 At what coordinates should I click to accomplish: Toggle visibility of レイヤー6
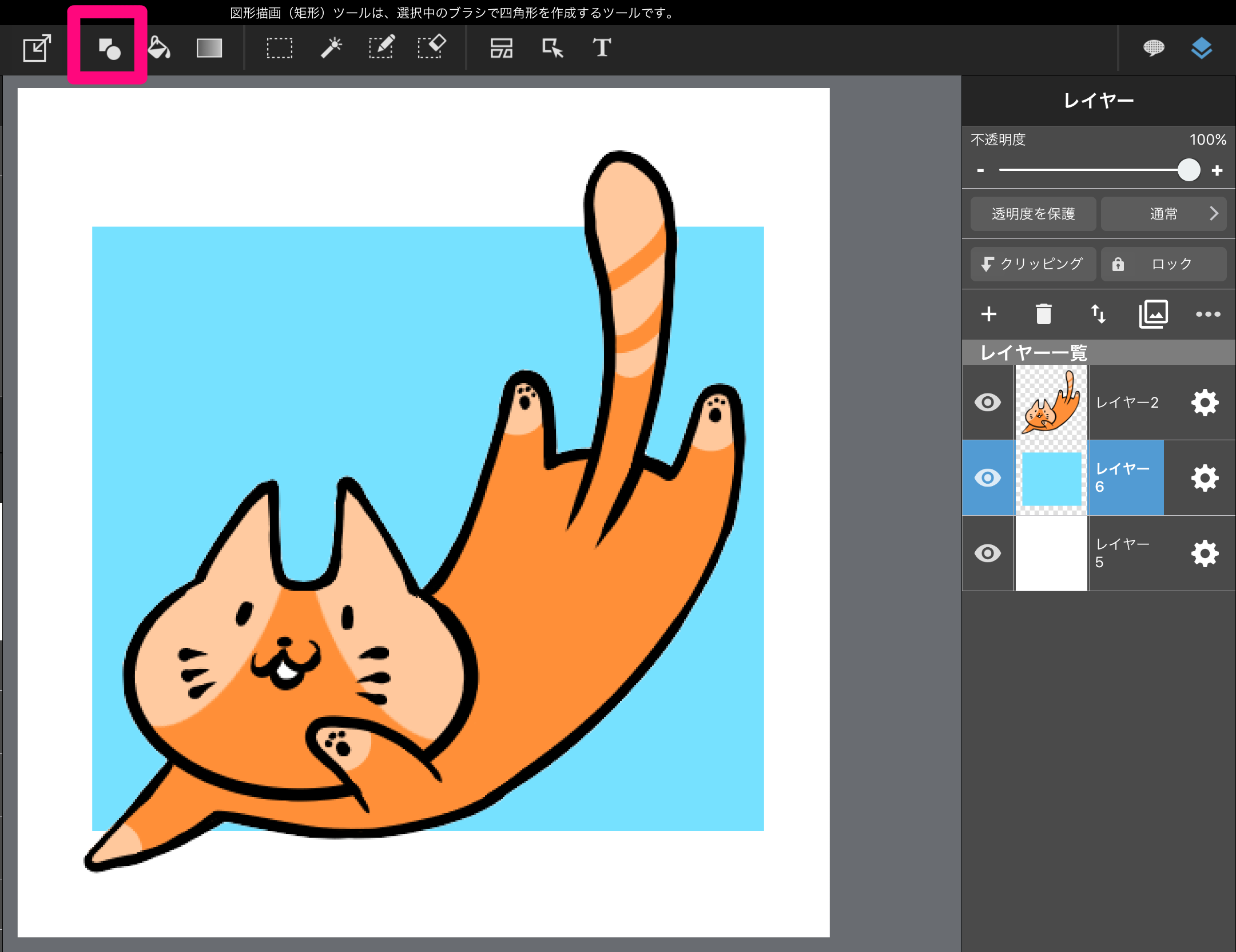click(x=988, y=478)
